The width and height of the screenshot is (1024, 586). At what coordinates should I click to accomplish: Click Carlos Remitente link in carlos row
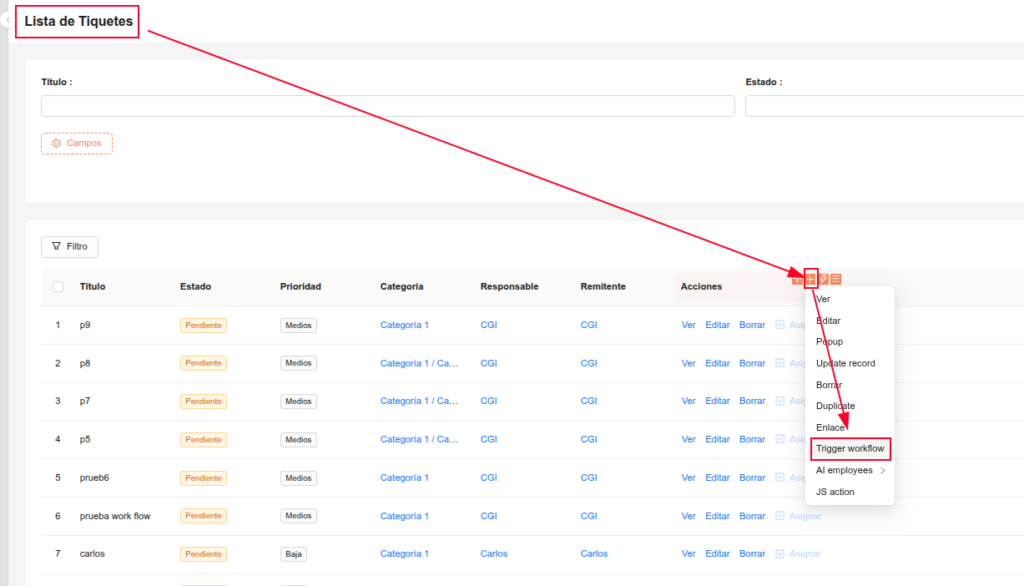[x=594, y=554]
